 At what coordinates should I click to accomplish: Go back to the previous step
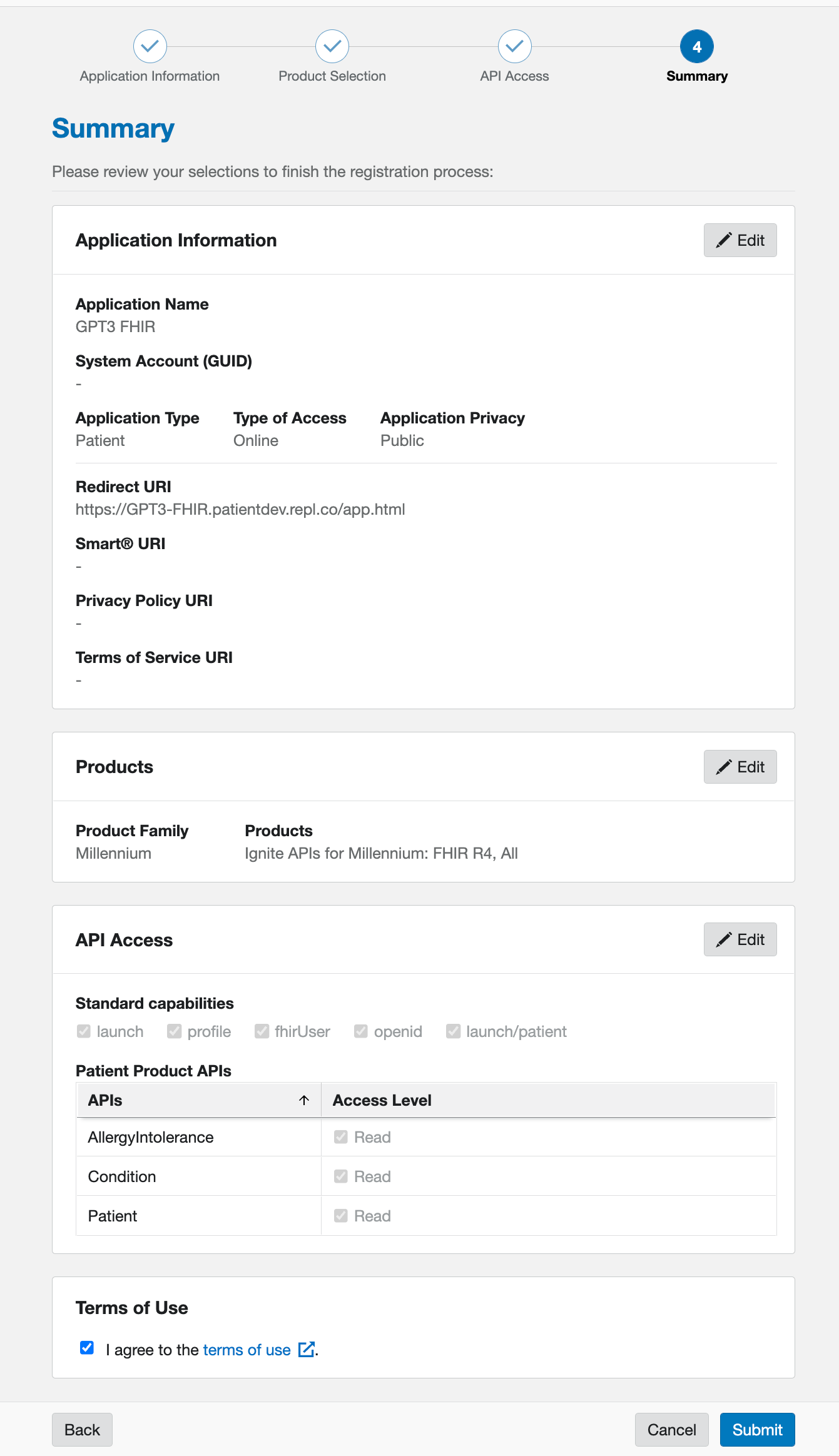tap(82, 1430)
